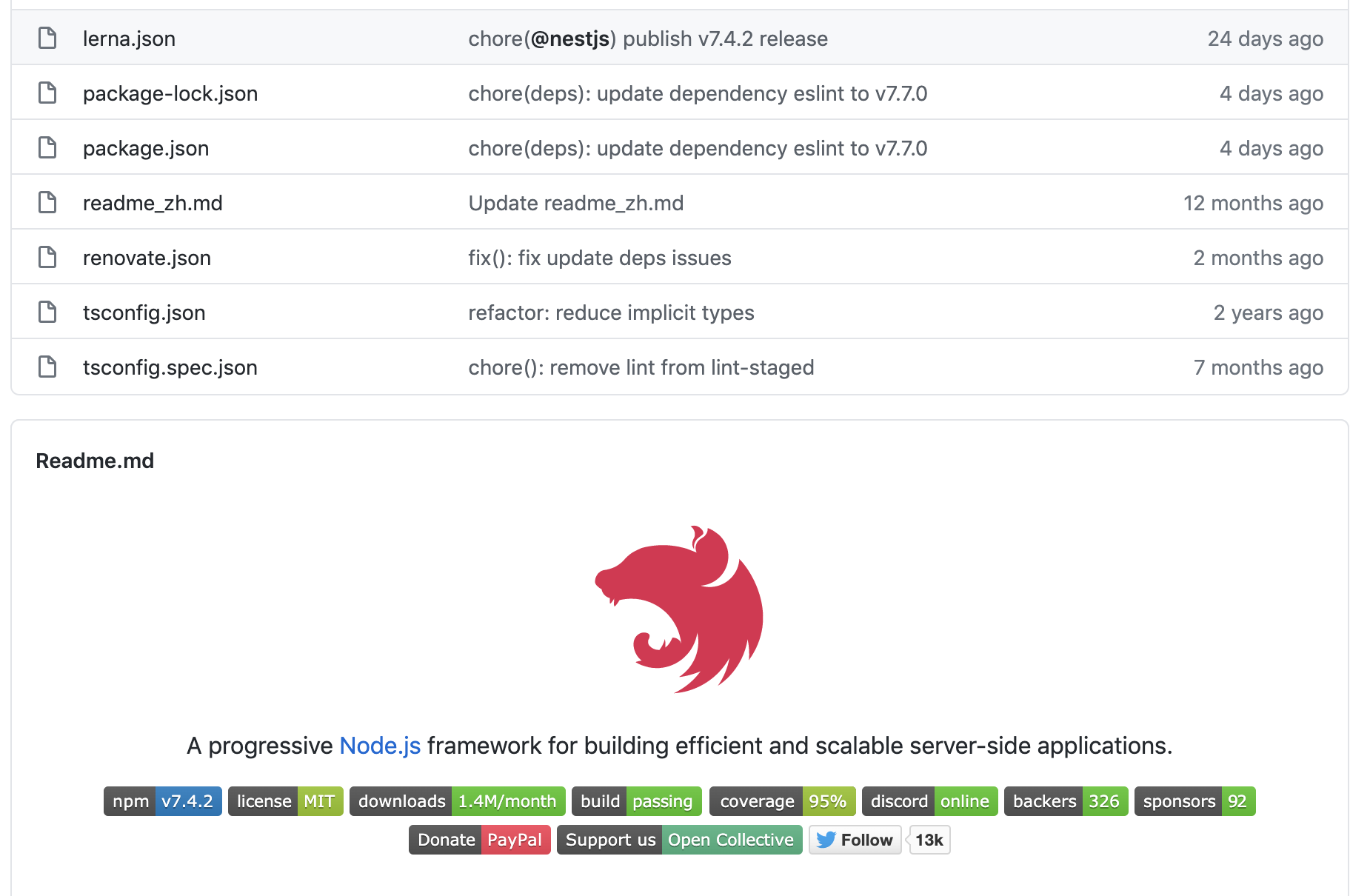Click the downloads 1.4M/month badge
The height and width of the screenshot is (896, 1370).
point(458,801)
